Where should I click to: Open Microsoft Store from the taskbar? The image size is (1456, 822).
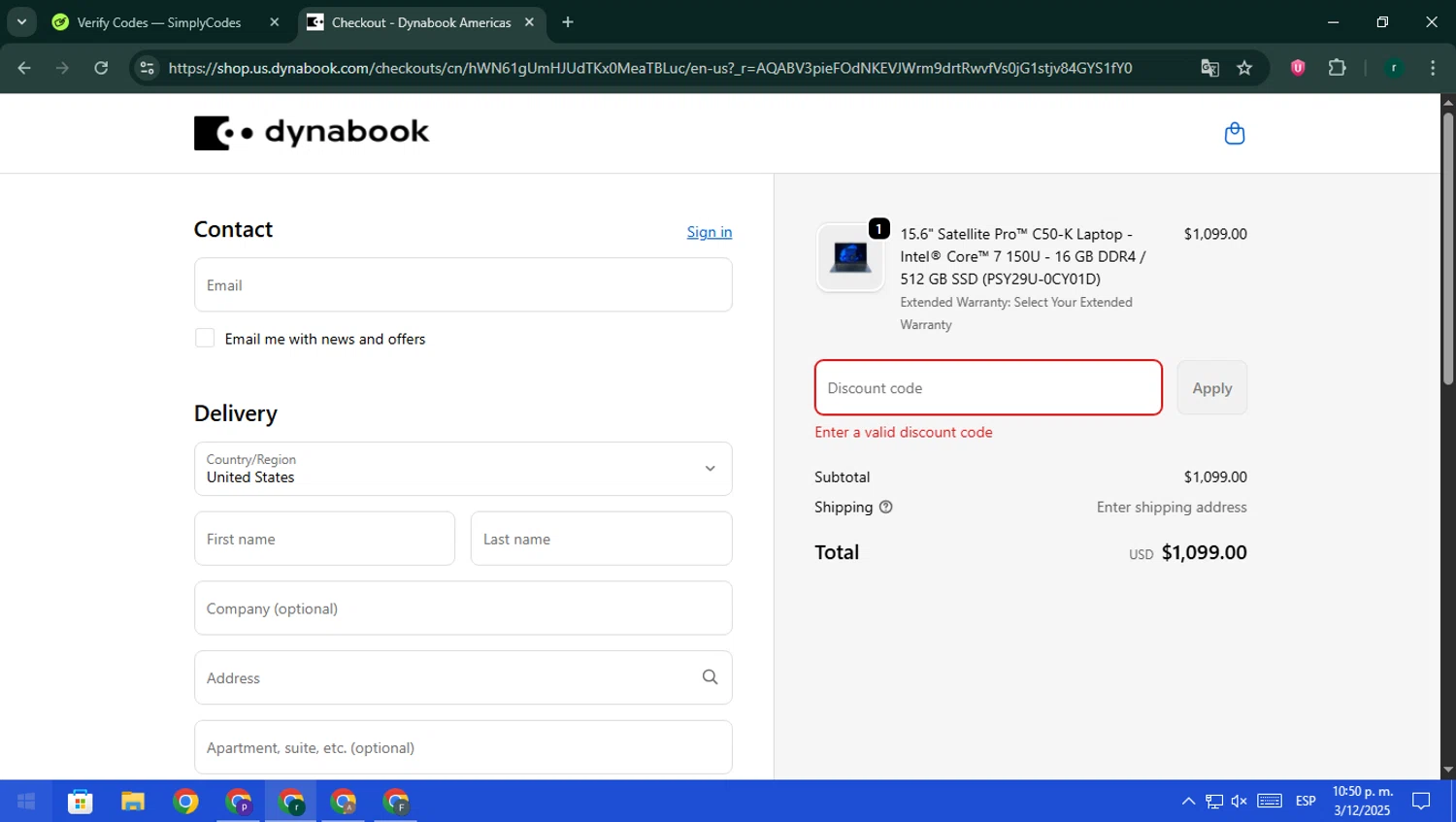pos(80,802)
